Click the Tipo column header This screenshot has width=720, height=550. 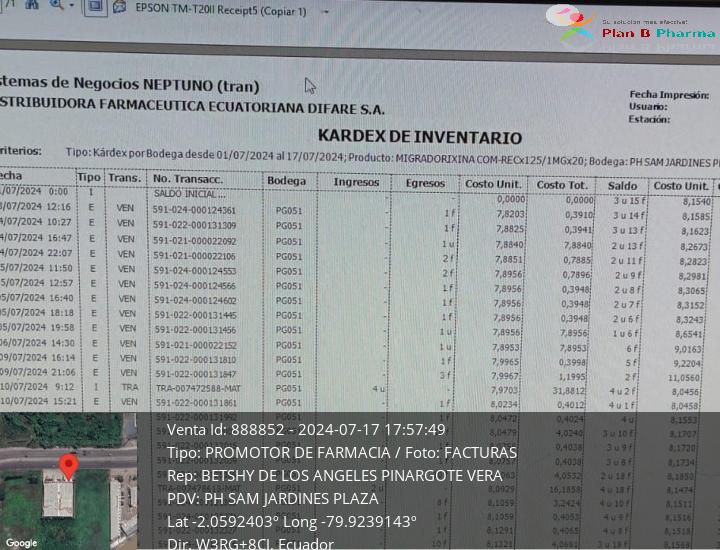tap(89, 177)
